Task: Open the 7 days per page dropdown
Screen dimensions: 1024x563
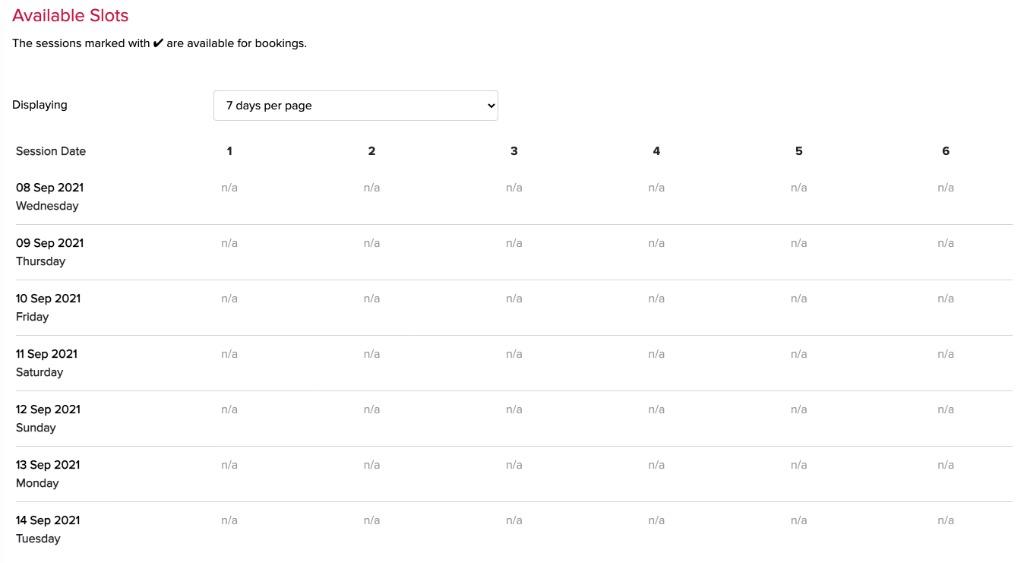Action: 355,105
